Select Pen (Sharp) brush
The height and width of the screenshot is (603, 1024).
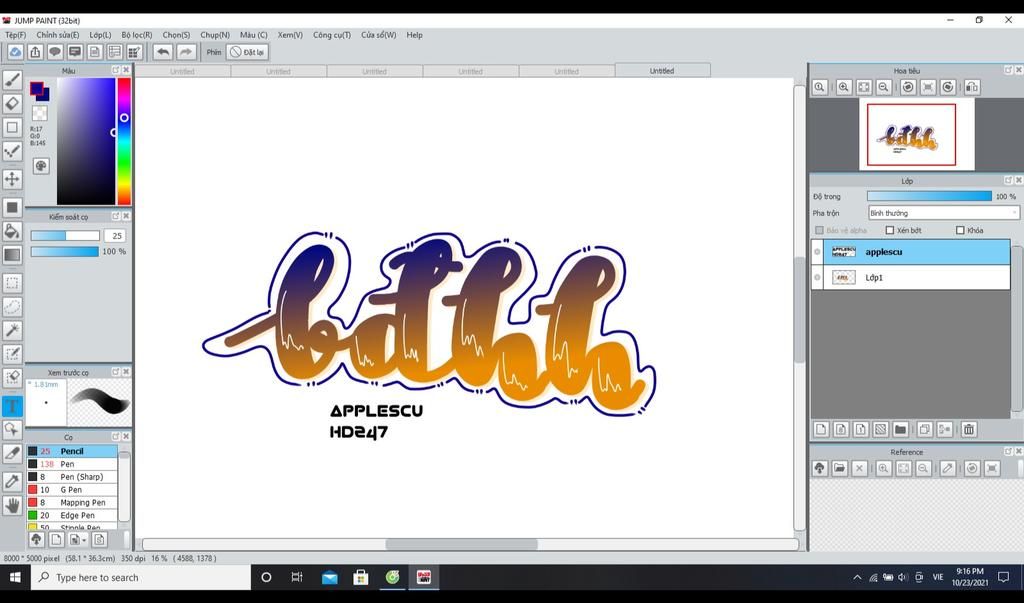click(72, 477)
